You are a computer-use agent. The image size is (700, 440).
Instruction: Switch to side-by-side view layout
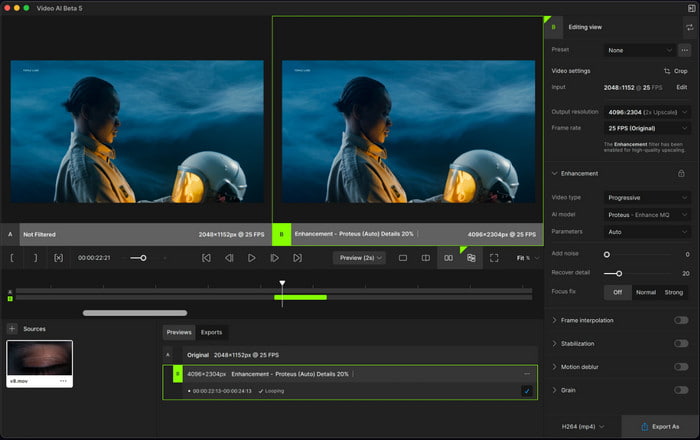(x=448, y=258)
